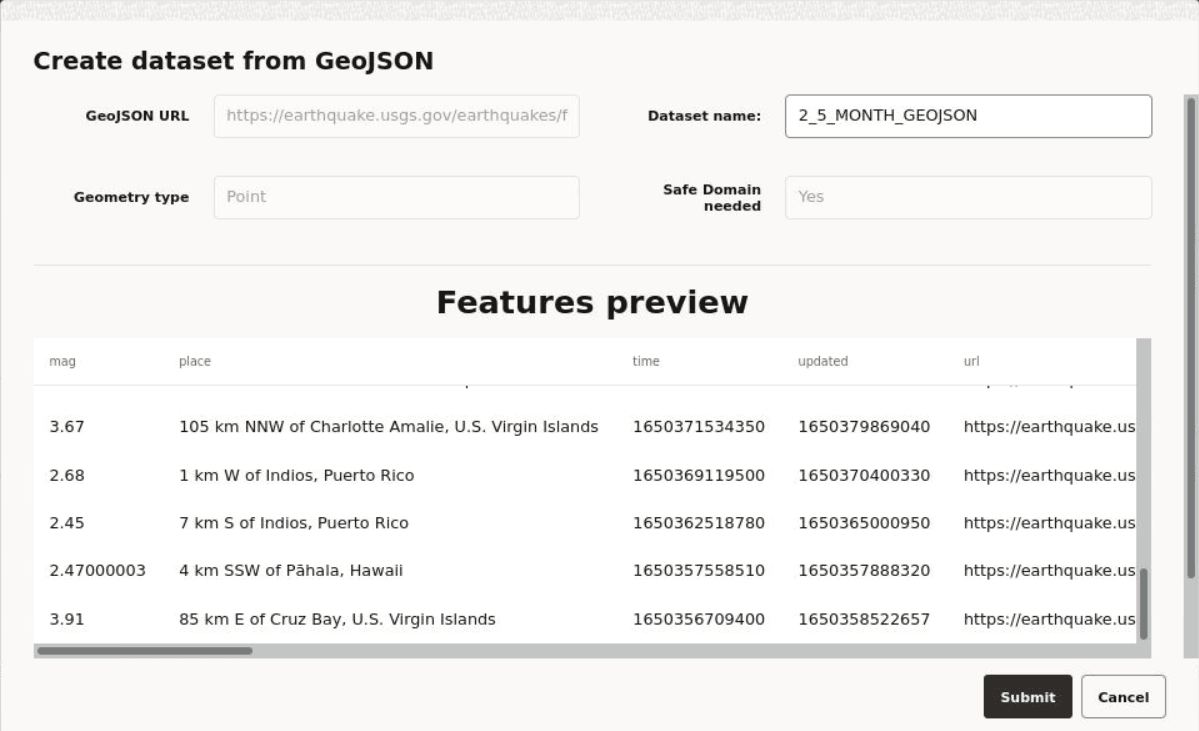The height and width of the screenshot is (731, 1199).
Task: Click the Geometry type field showing Point
Action: 396,197
